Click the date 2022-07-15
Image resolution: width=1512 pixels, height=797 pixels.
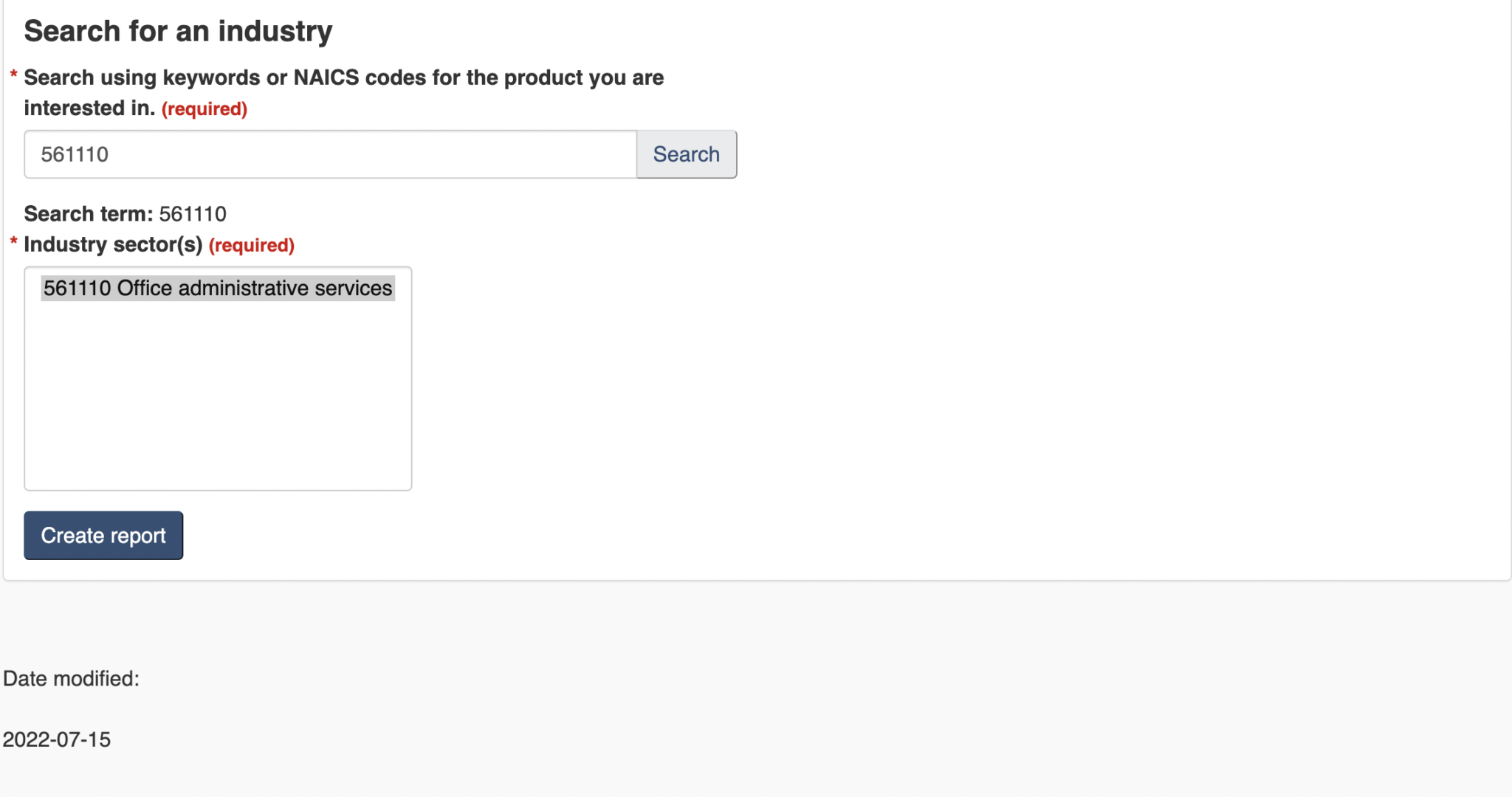click(x=57, y=739)
